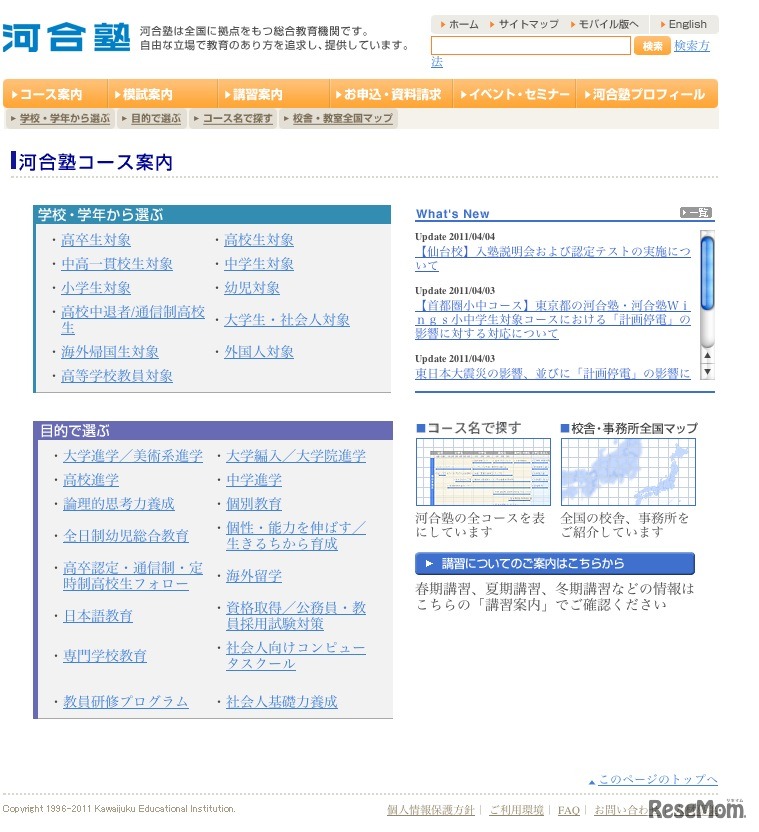Open 中学進学 link
This screenshot has height=832, width=759.
click(254, 480)
